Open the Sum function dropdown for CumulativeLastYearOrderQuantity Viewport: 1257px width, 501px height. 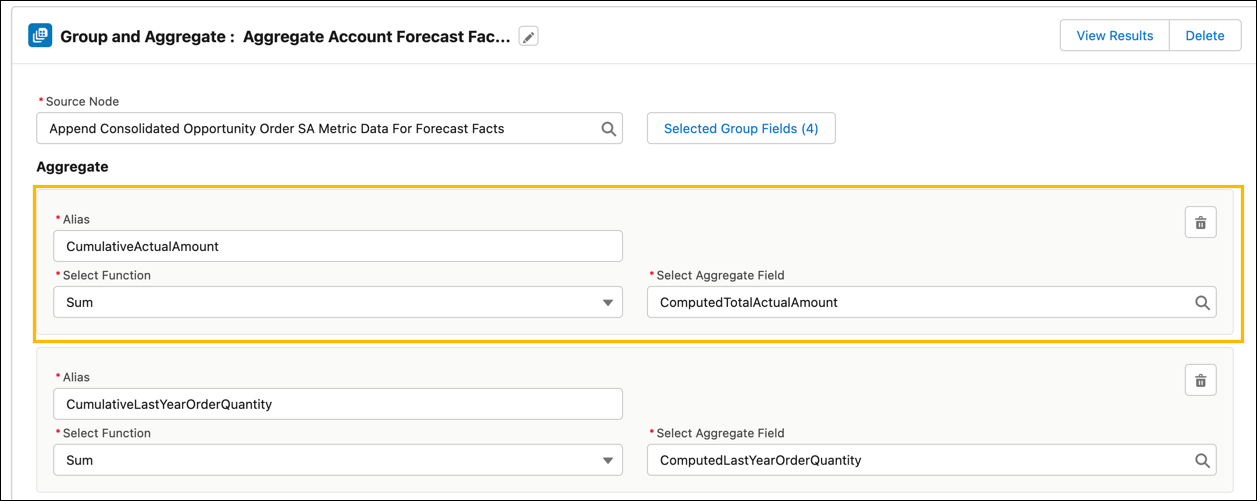(x=338, y=461)
